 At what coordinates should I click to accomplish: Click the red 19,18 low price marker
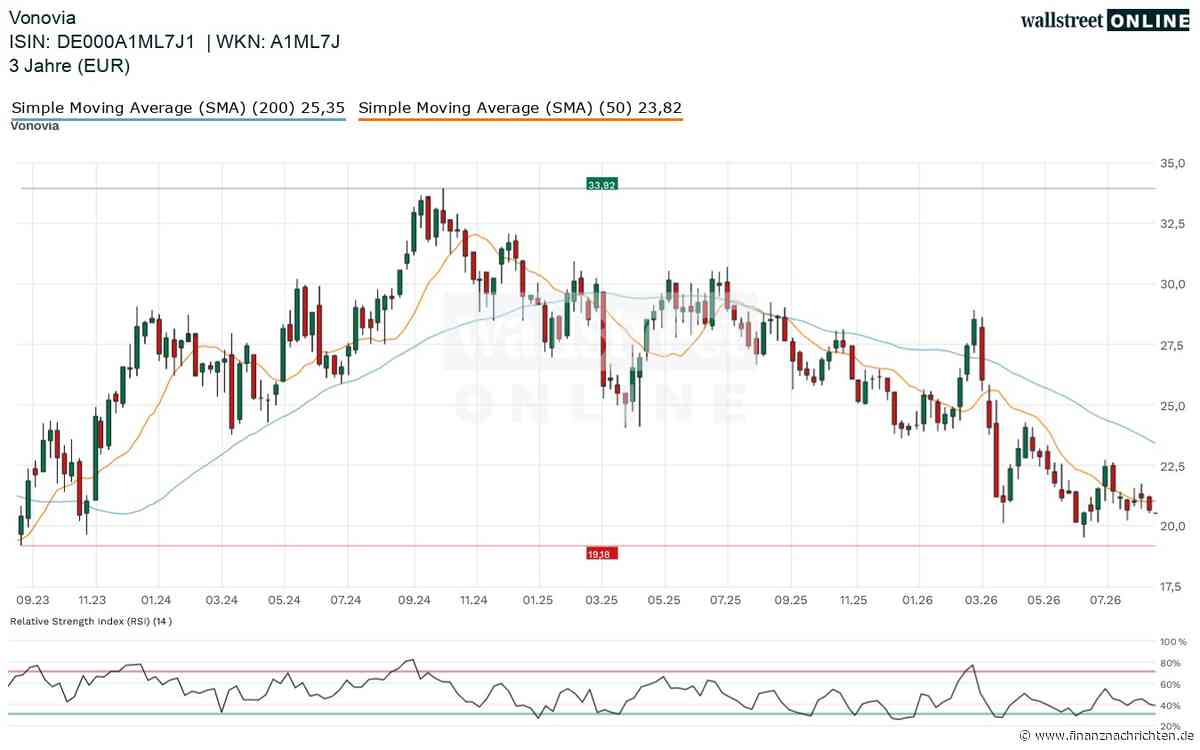602,552
